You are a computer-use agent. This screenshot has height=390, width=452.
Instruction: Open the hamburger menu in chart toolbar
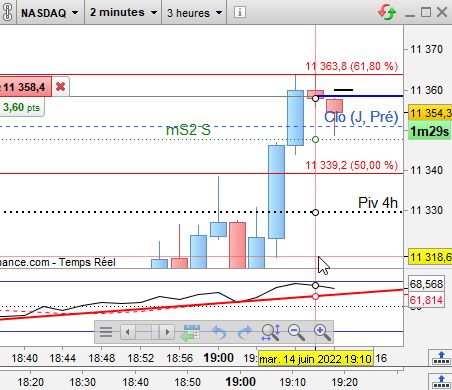(x=106, y=332)
